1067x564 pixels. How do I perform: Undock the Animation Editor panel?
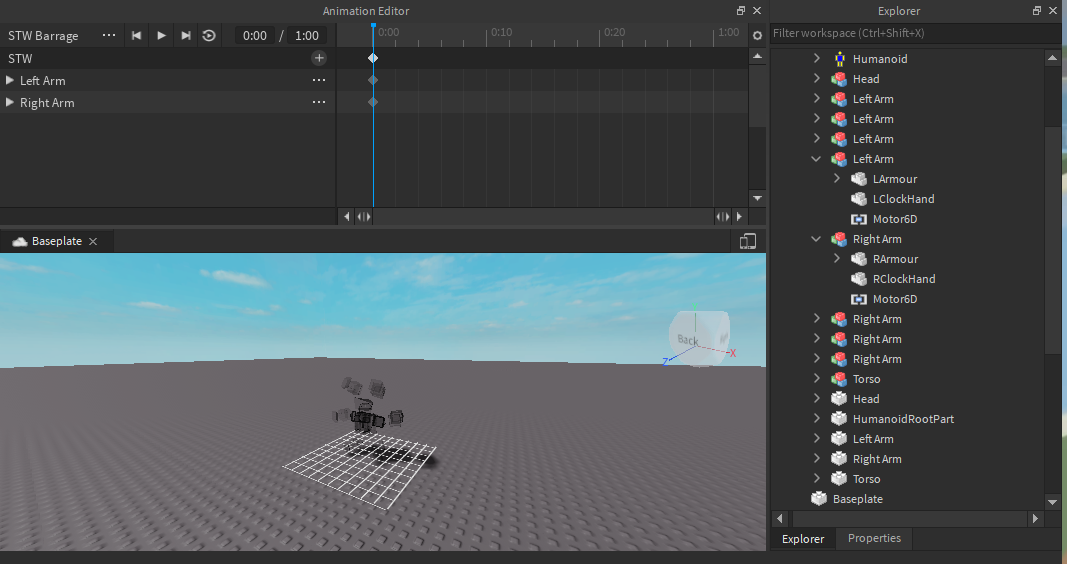tap(741, 10)
